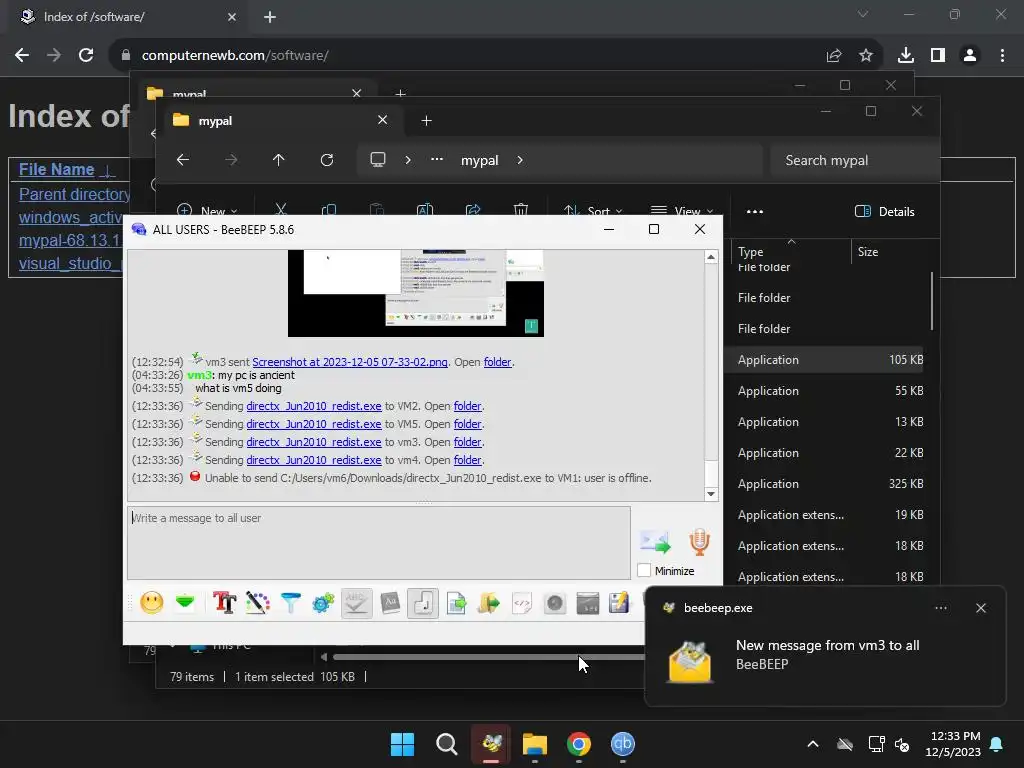
Task: Click the Search mypal field
Action: pyautogui.click(x=854, y=161)
